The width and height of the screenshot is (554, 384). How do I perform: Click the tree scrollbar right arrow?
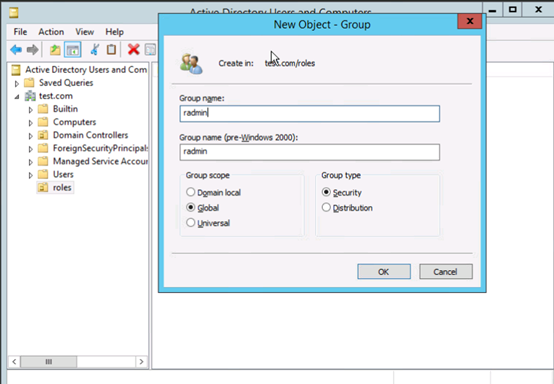point(141,361)
